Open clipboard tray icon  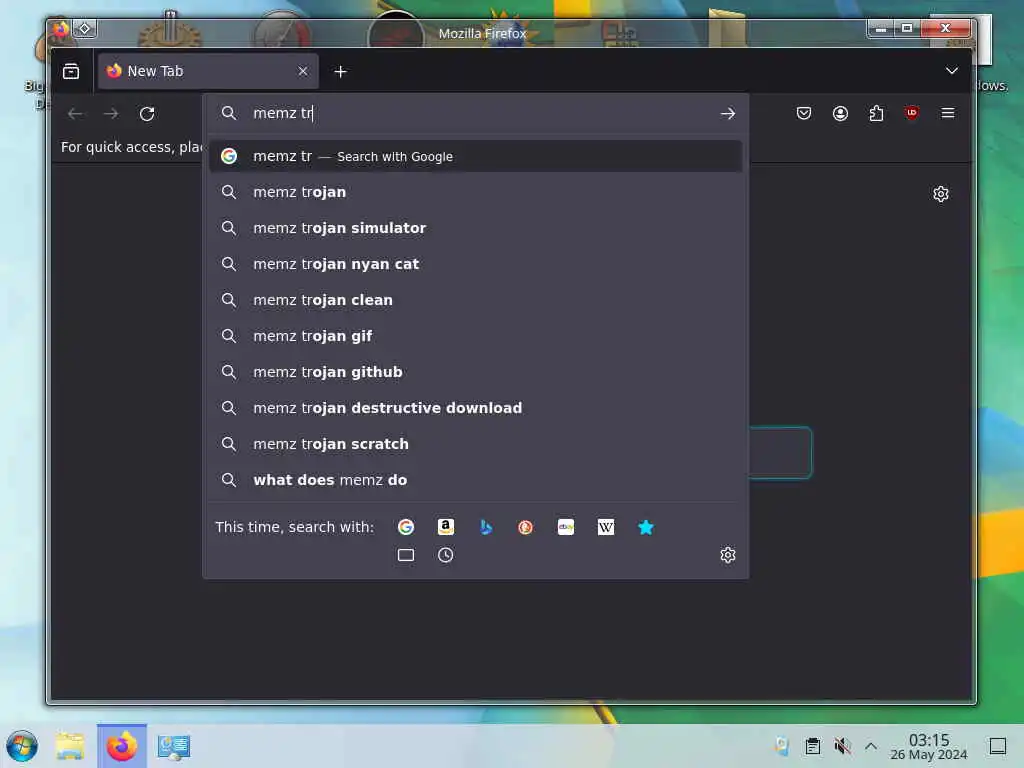[812, 746]
